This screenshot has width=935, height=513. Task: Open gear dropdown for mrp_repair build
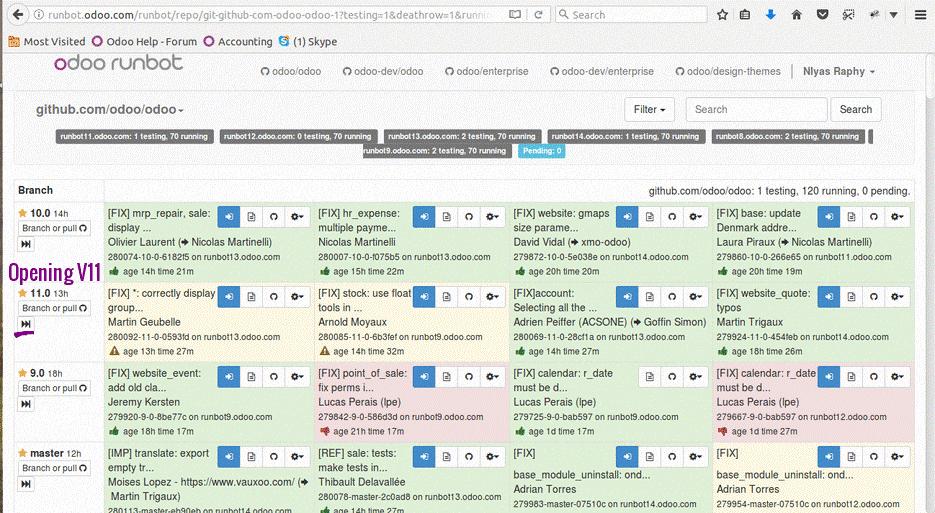click(297, 217)
